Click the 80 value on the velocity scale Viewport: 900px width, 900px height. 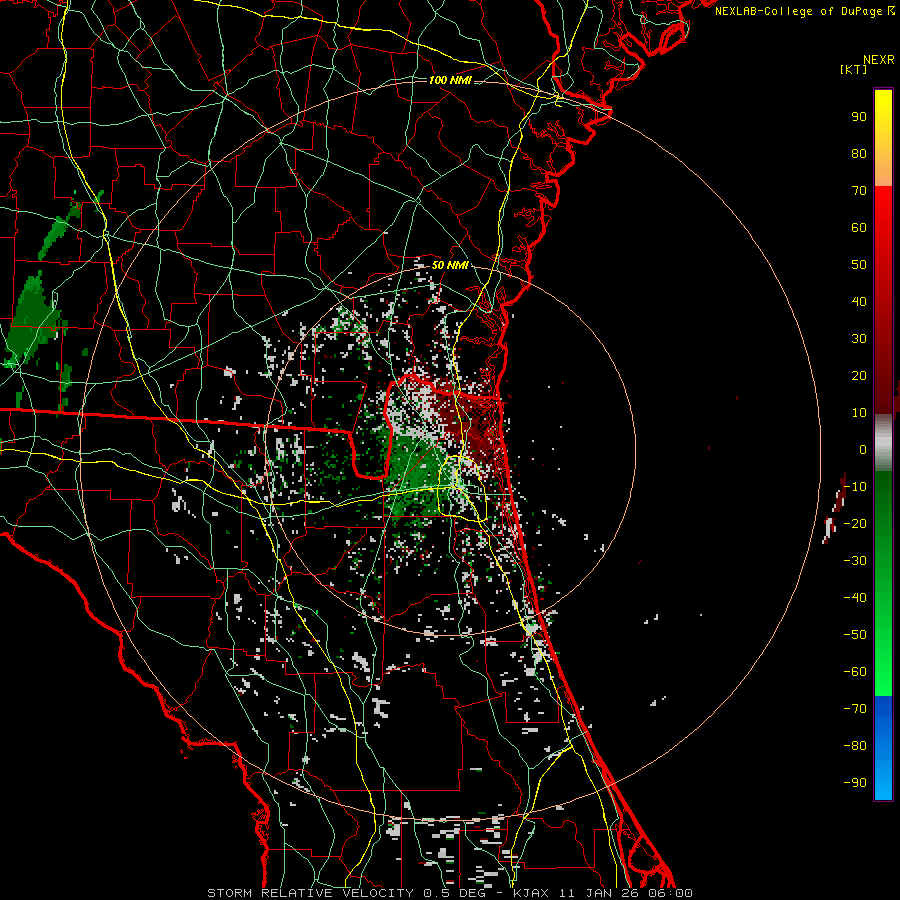point(859,154)
